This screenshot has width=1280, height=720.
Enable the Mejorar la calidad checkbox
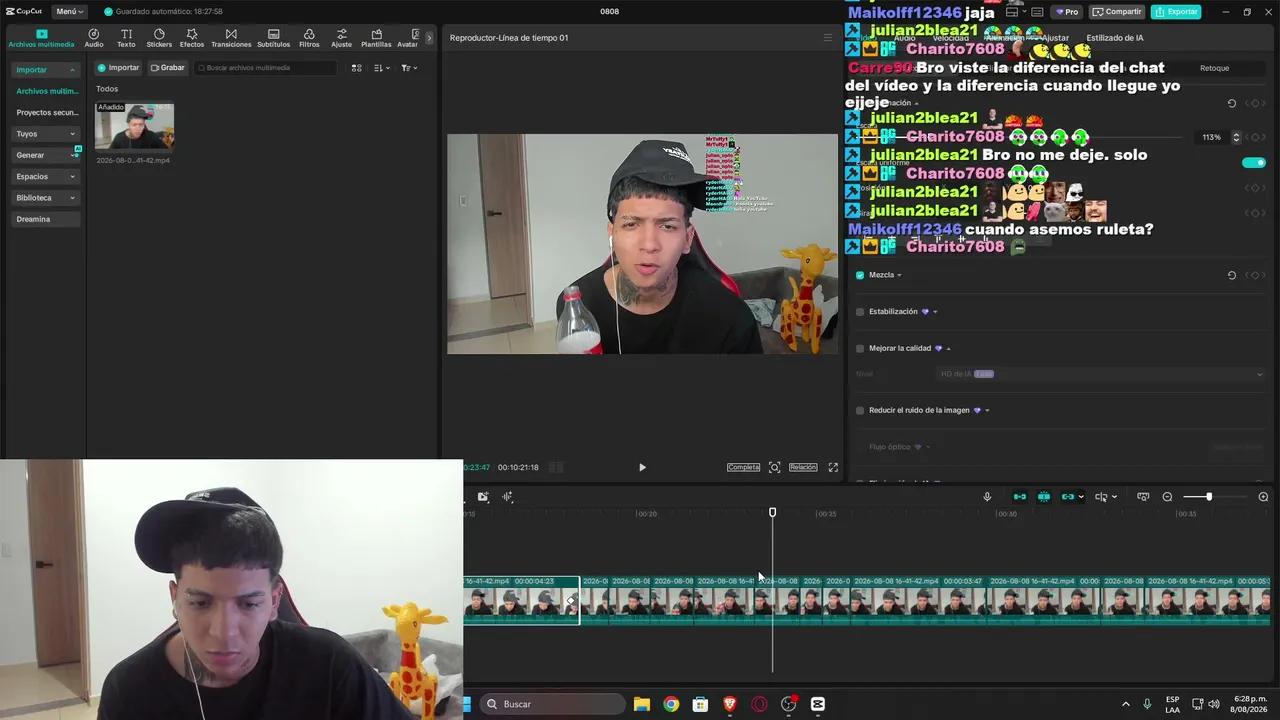[x=860, y=348]
